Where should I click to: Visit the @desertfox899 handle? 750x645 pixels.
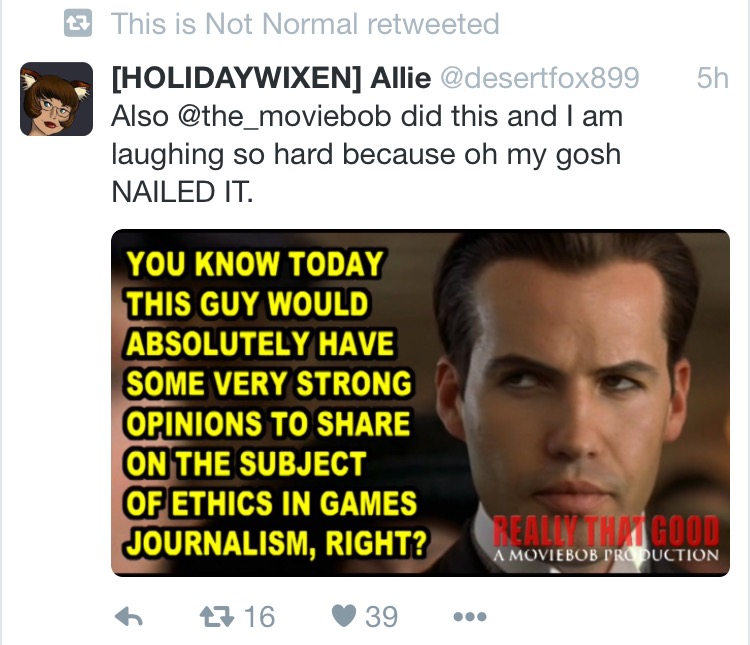tap(540, 78)
